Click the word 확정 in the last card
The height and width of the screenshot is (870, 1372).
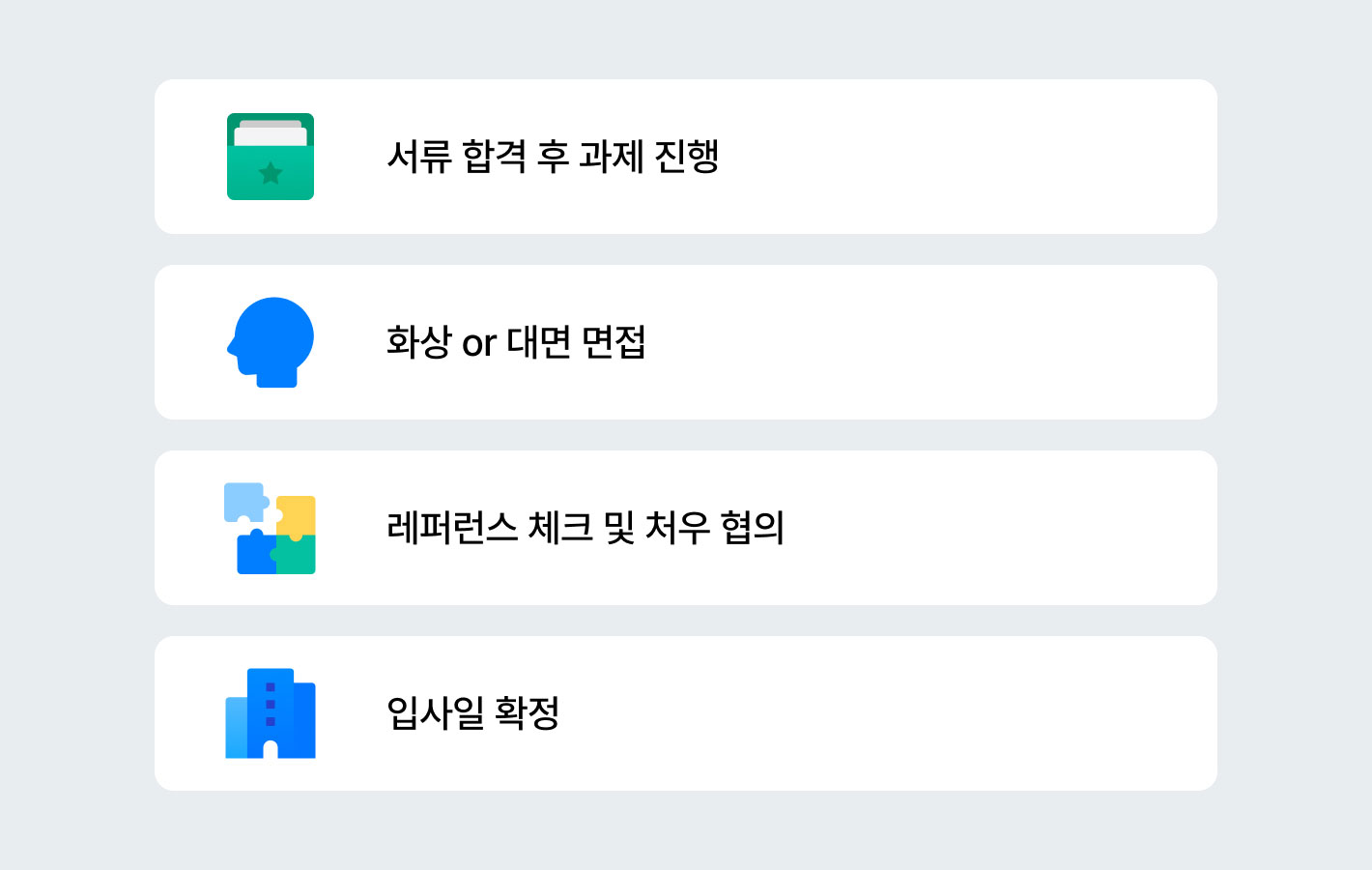pyautogui.click(x=528, y=713)
